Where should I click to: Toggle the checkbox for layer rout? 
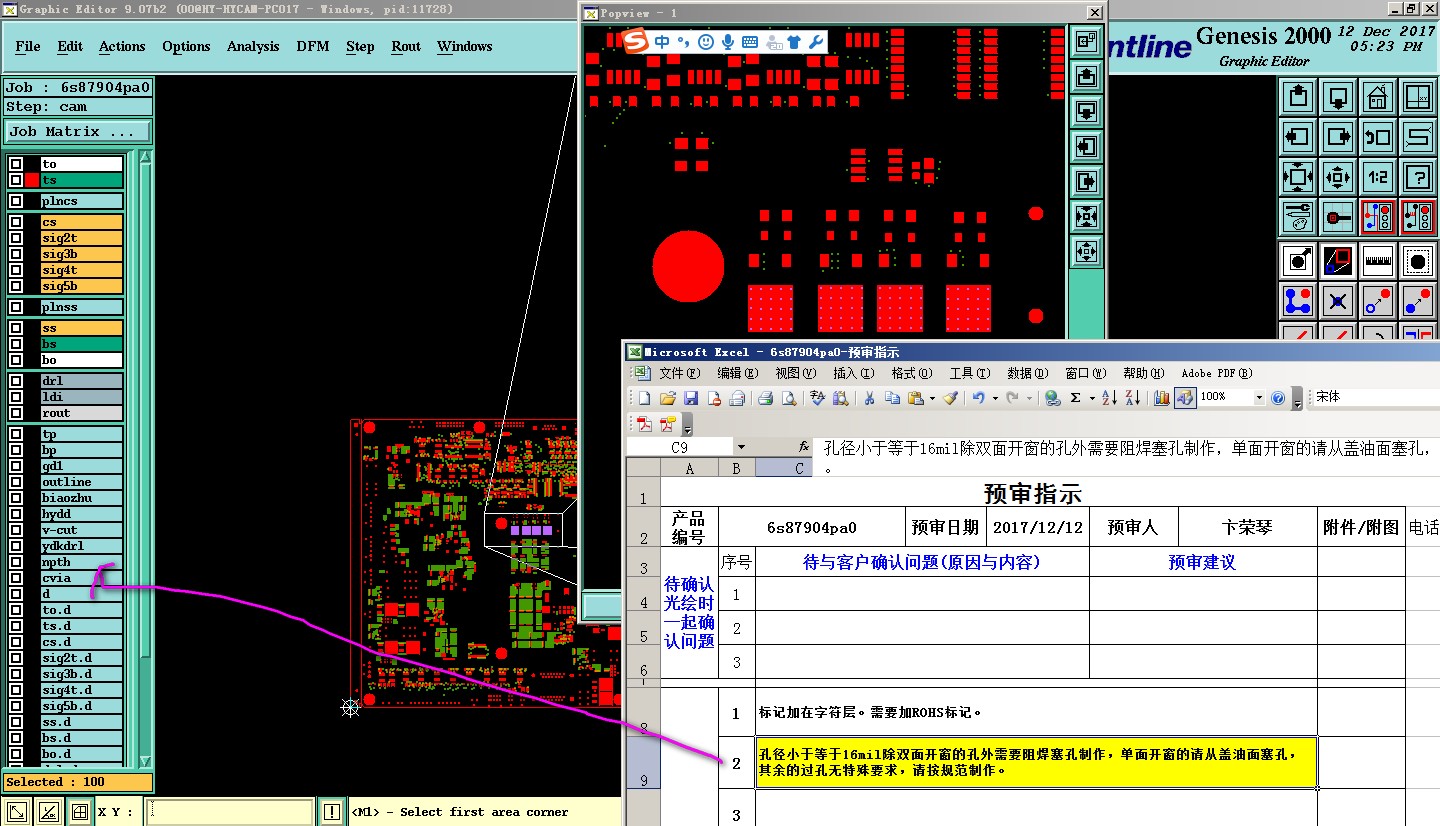(x=16, y=413)
